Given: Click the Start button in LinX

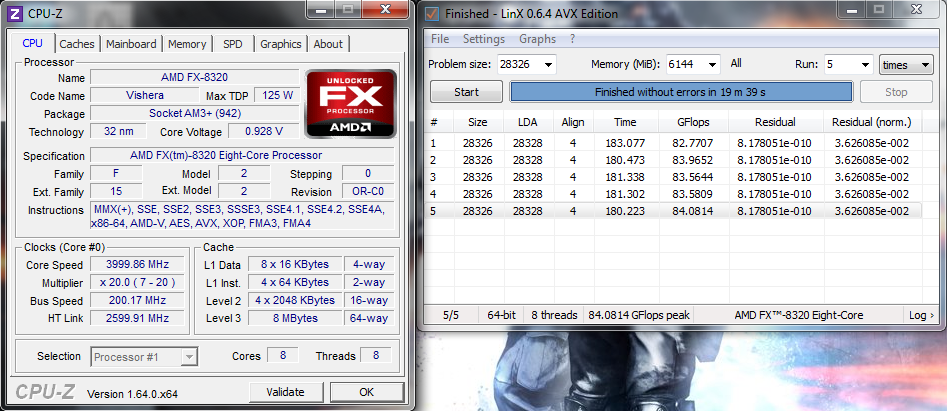Looking at the screenshot, I should (x=466, y=92).
